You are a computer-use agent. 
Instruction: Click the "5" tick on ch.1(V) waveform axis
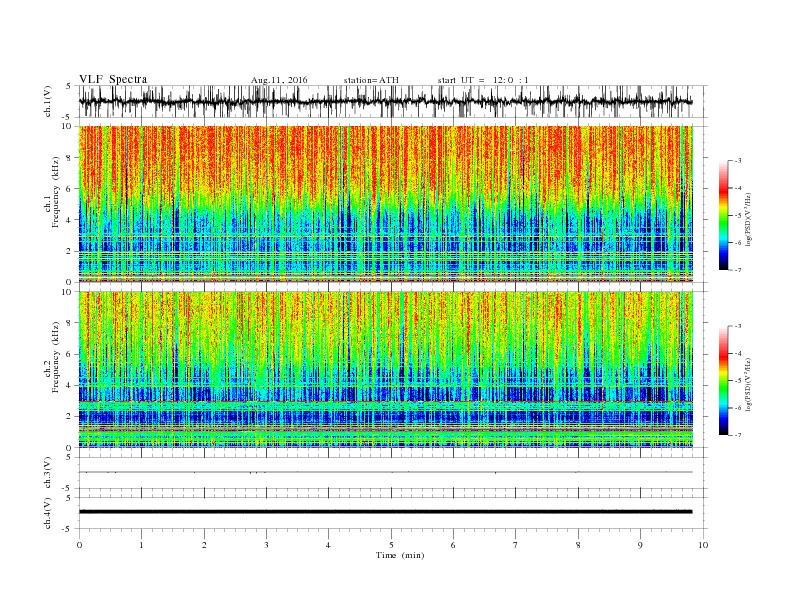tap(69, 86)
